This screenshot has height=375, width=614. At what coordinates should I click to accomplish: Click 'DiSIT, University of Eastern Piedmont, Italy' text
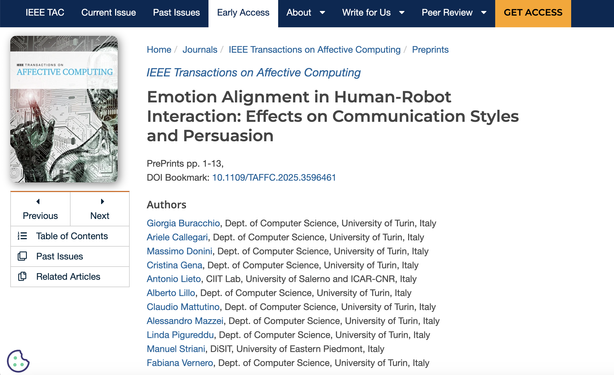[x=297, y=349]
